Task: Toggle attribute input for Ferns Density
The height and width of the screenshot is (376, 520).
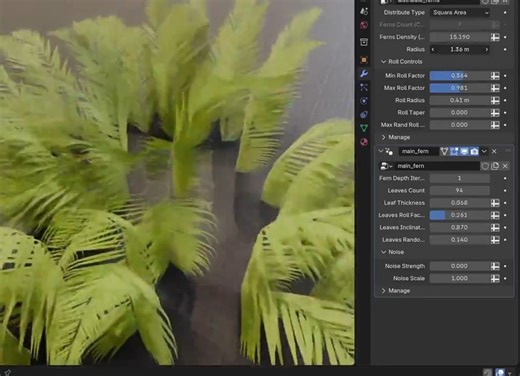Action: (x=495, y=37)
